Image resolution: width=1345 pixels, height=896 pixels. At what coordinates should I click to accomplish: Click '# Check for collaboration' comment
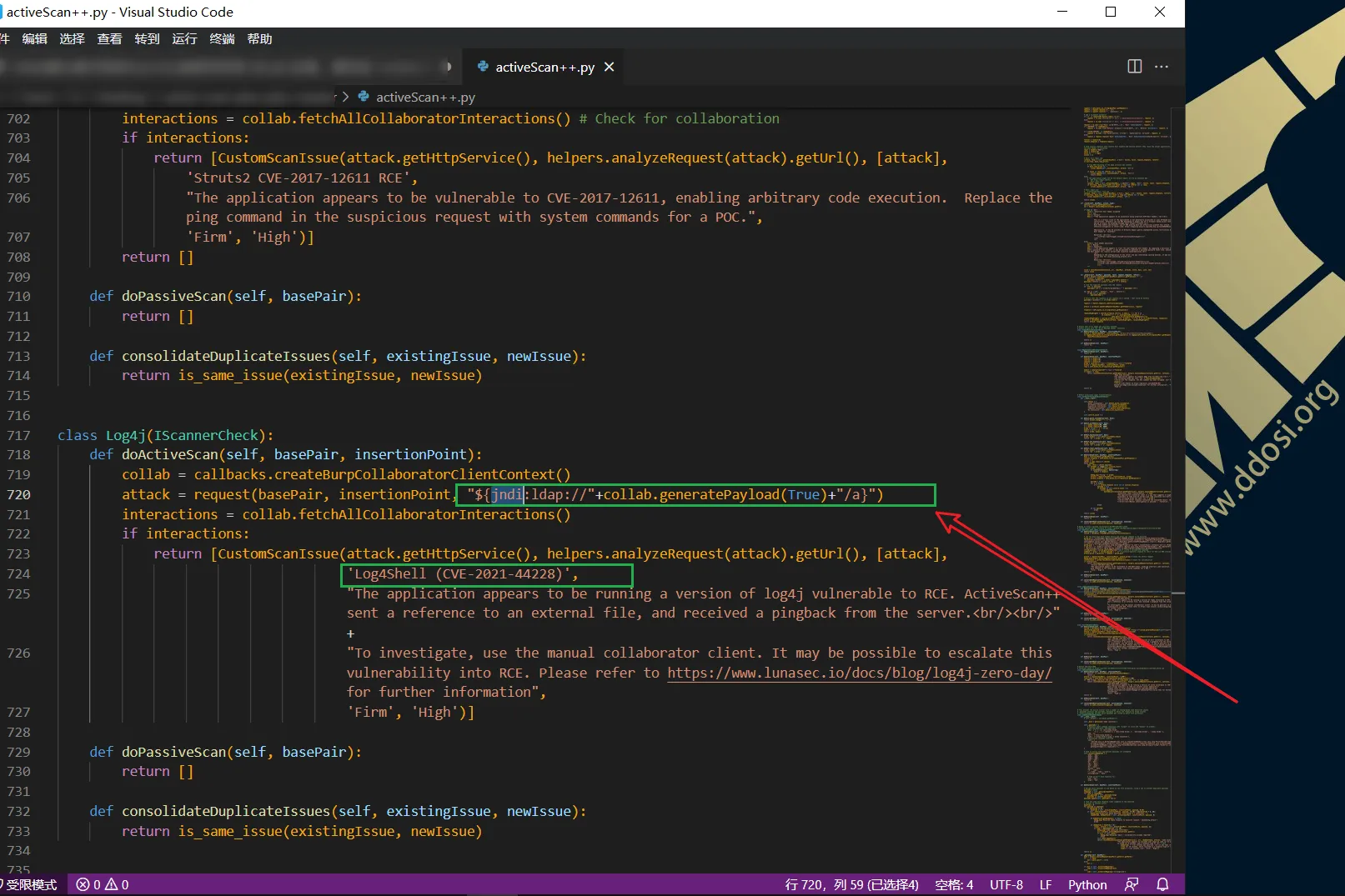[679, 119]
